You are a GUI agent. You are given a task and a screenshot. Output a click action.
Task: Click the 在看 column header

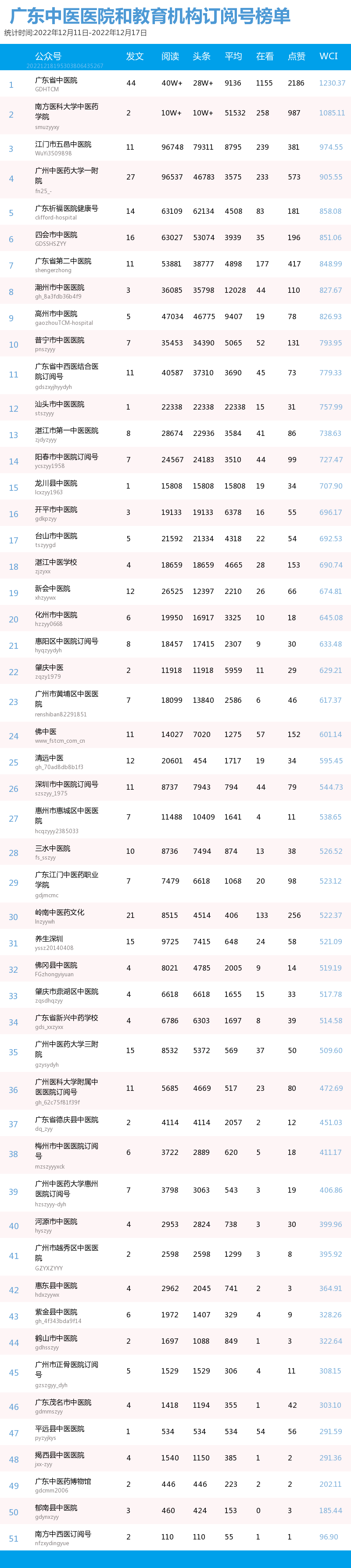coord(265,56)
